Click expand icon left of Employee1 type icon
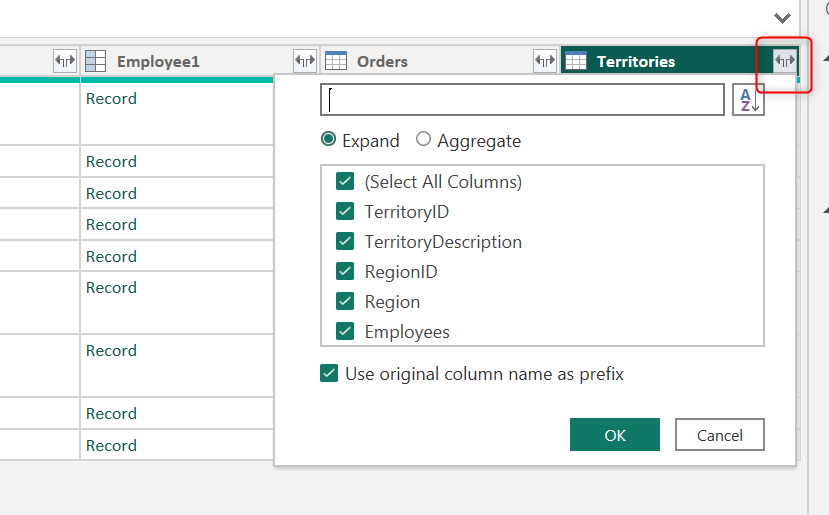This screenshot has height=515, width=829. (x=65, y=61)
